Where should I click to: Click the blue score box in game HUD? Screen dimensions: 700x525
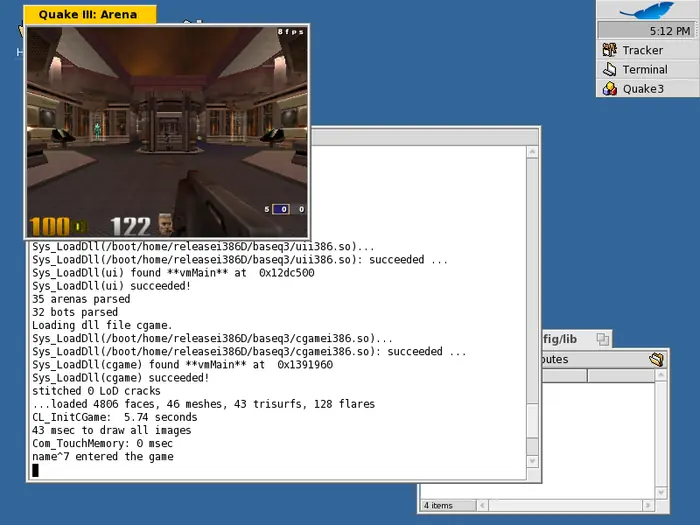coord(281,209)
